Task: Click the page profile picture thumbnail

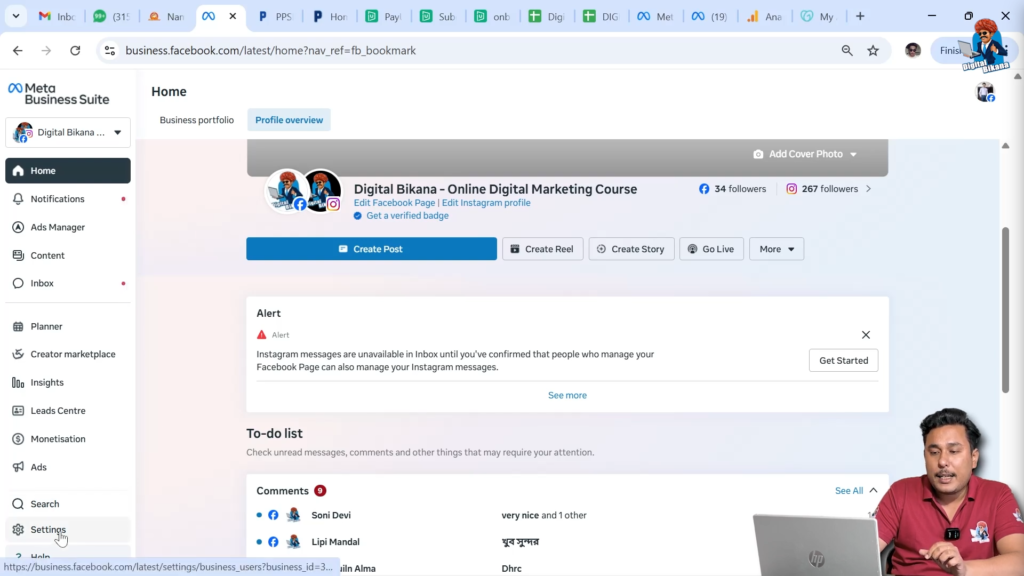Action: click(287, 191)
